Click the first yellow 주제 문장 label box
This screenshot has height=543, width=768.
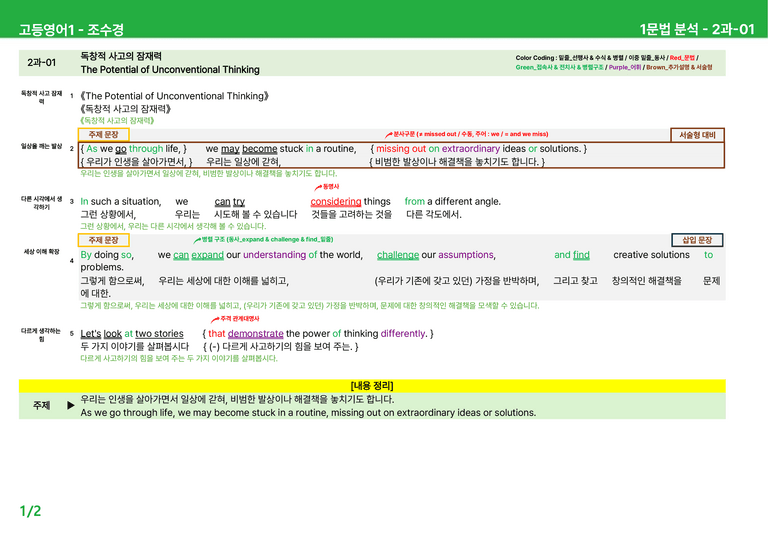[103, 134]
